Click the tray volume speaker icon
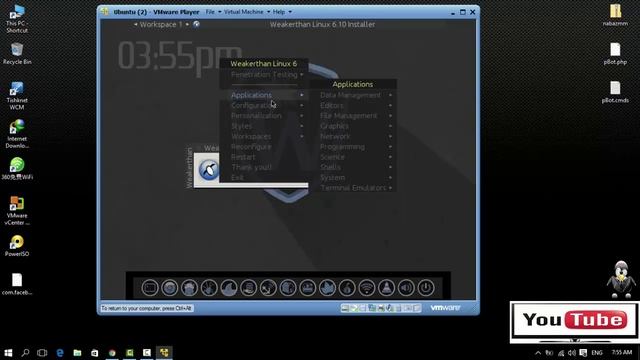 (x=571, y=353)
